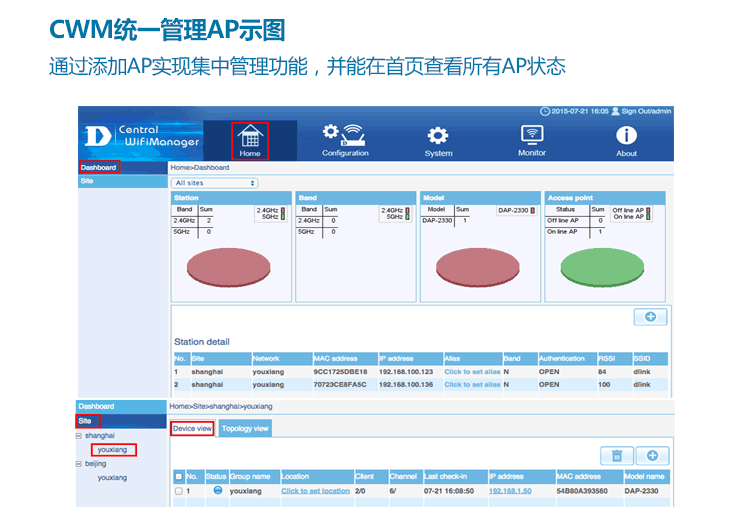The height and width of the screenshot is (522, 750).
Task: Open the All sites dropdown
Action: [214, 183]
